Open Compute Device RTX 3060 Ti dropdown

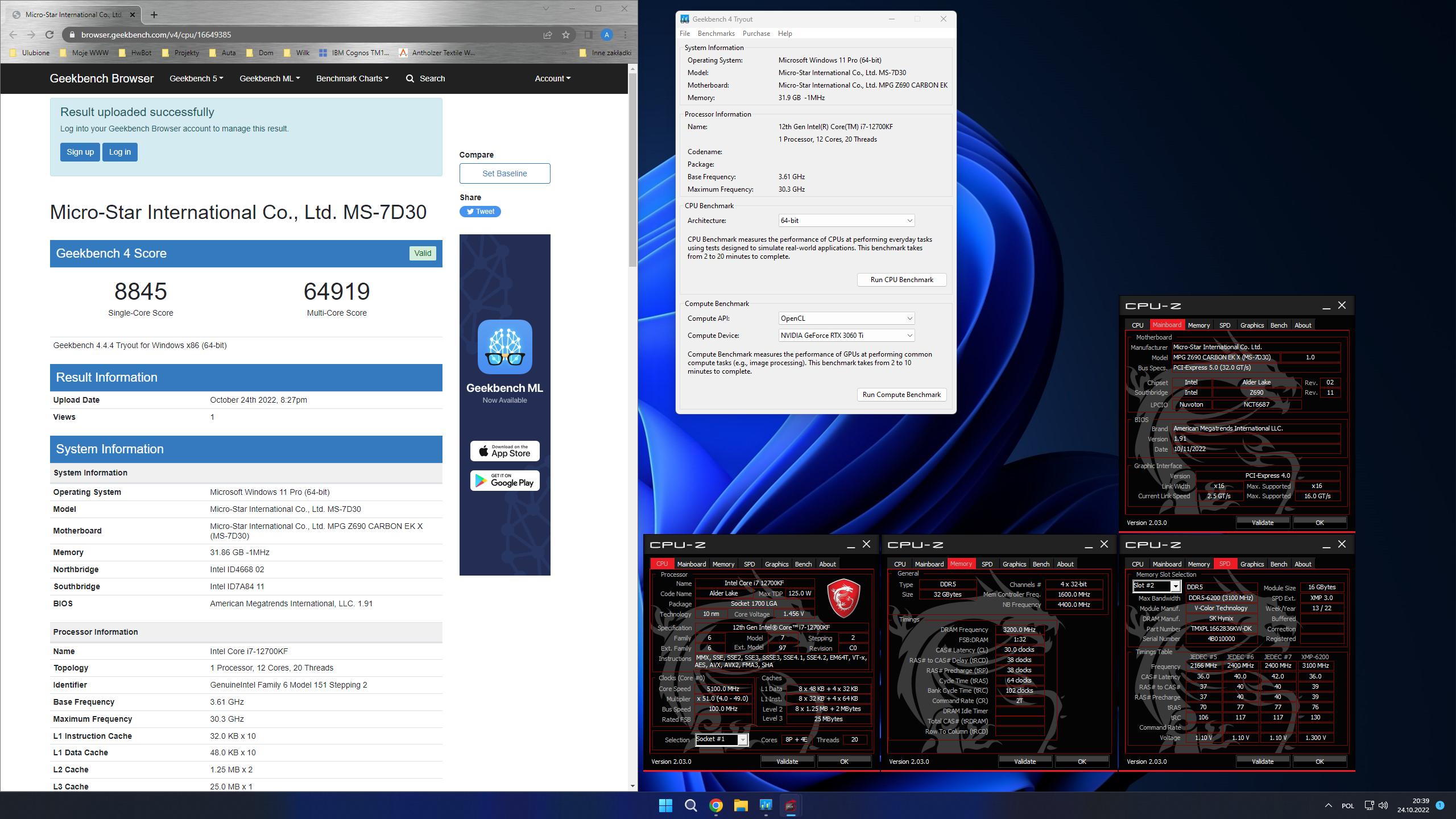[846, 336]
